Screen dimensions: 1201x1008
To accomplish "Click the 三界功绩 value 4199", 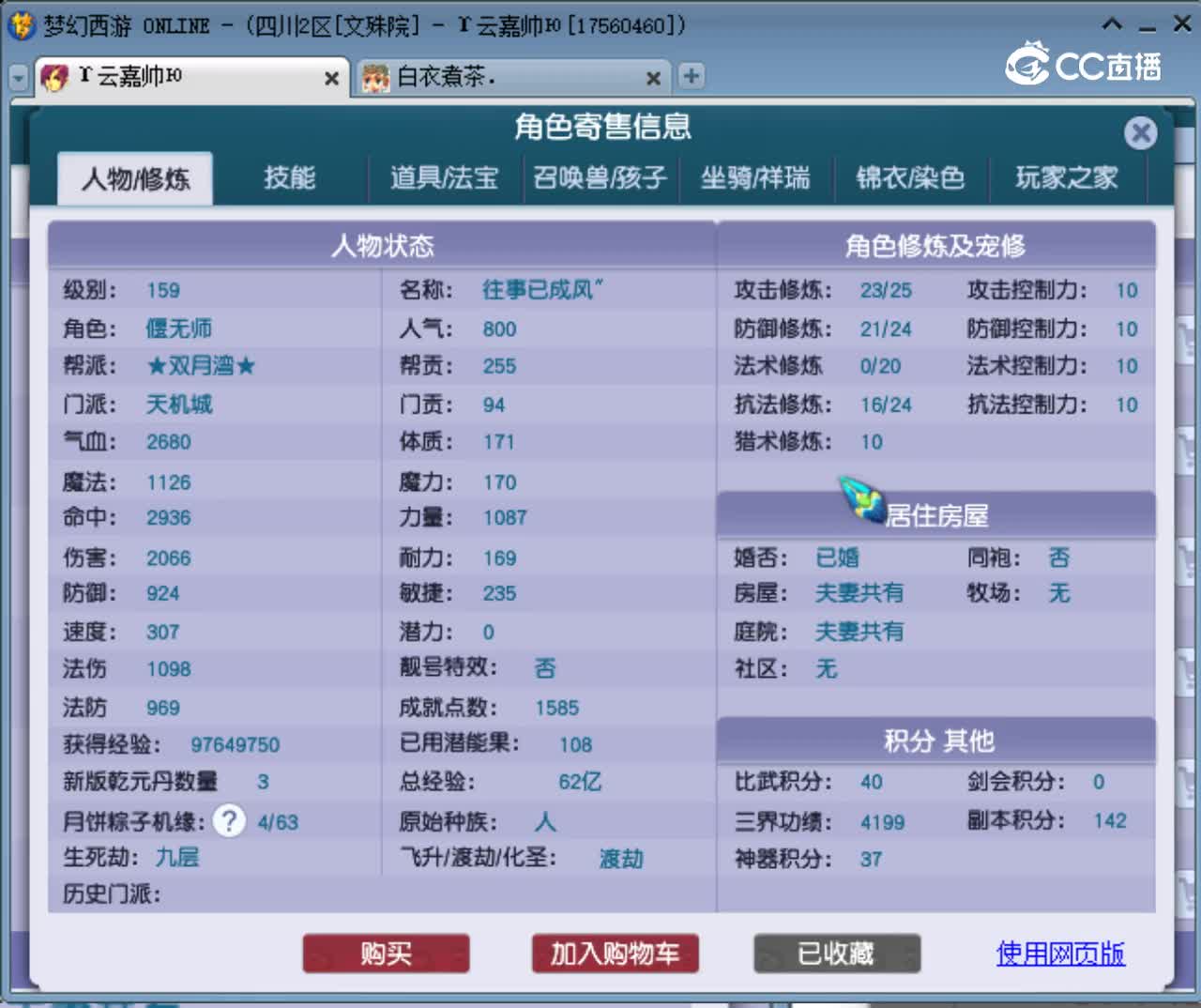I will click(882, 822).
